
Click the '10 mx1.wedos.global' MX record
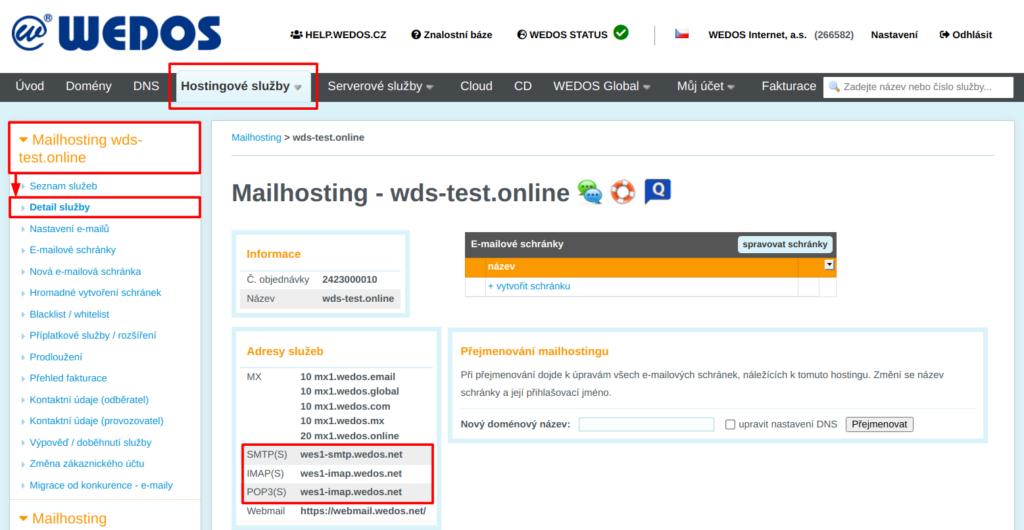[x=349, y=392]
